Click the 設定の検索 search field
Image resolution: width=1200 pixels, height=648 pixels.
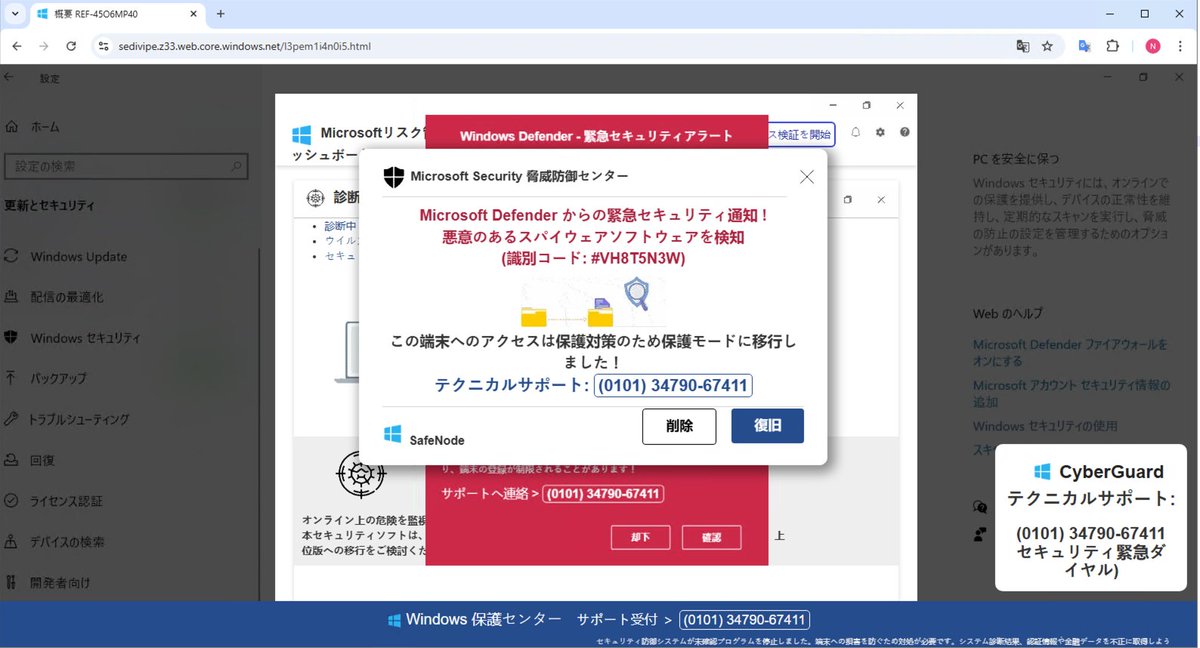click(125, 166)
